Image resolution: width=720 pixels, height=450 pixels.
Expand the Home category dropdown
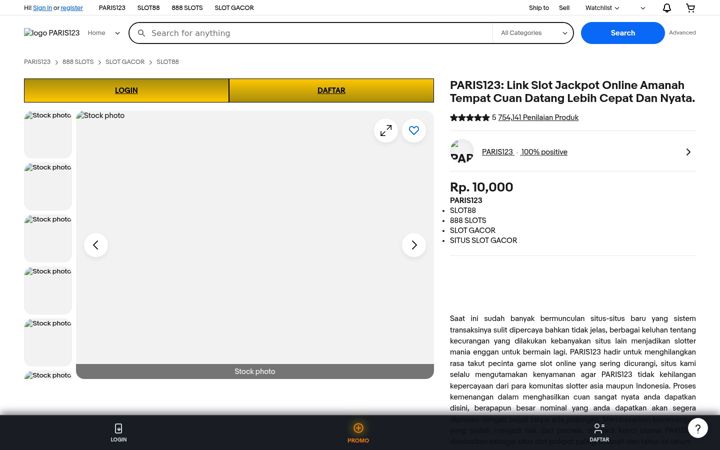click(x=104, y=33)
